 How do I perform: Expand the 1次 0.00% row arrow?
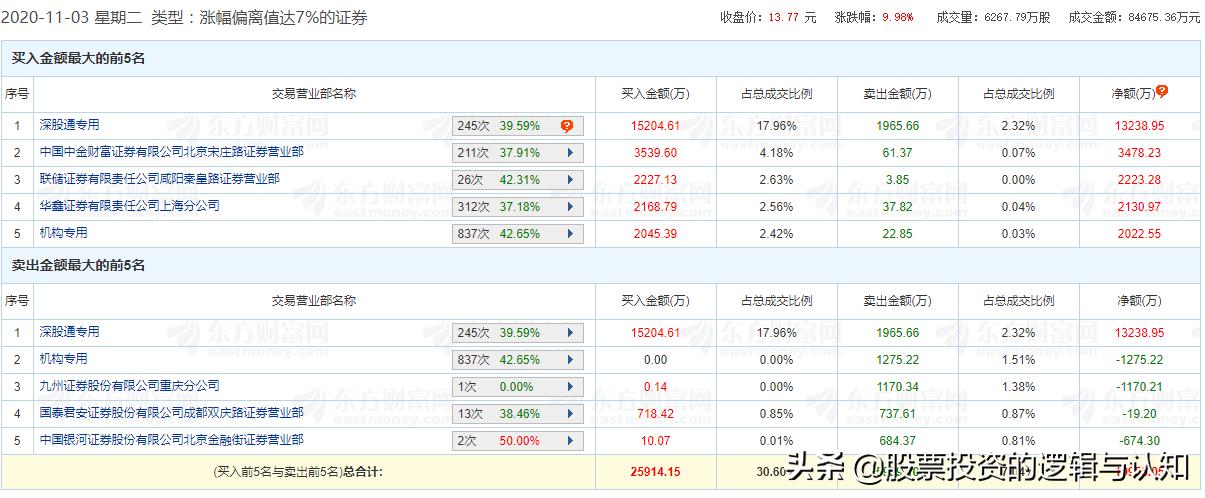pyautogui.click(x=570, y=387)
